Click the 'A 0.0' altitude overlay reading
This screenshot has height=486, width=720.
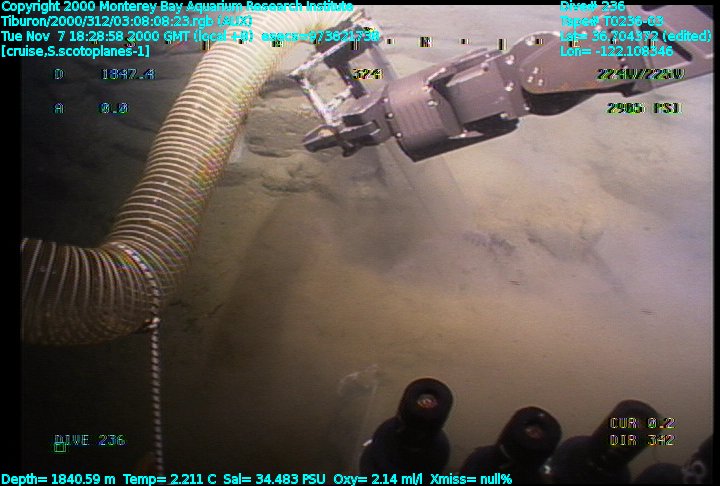pyautogui.click(x=92, y=108)
